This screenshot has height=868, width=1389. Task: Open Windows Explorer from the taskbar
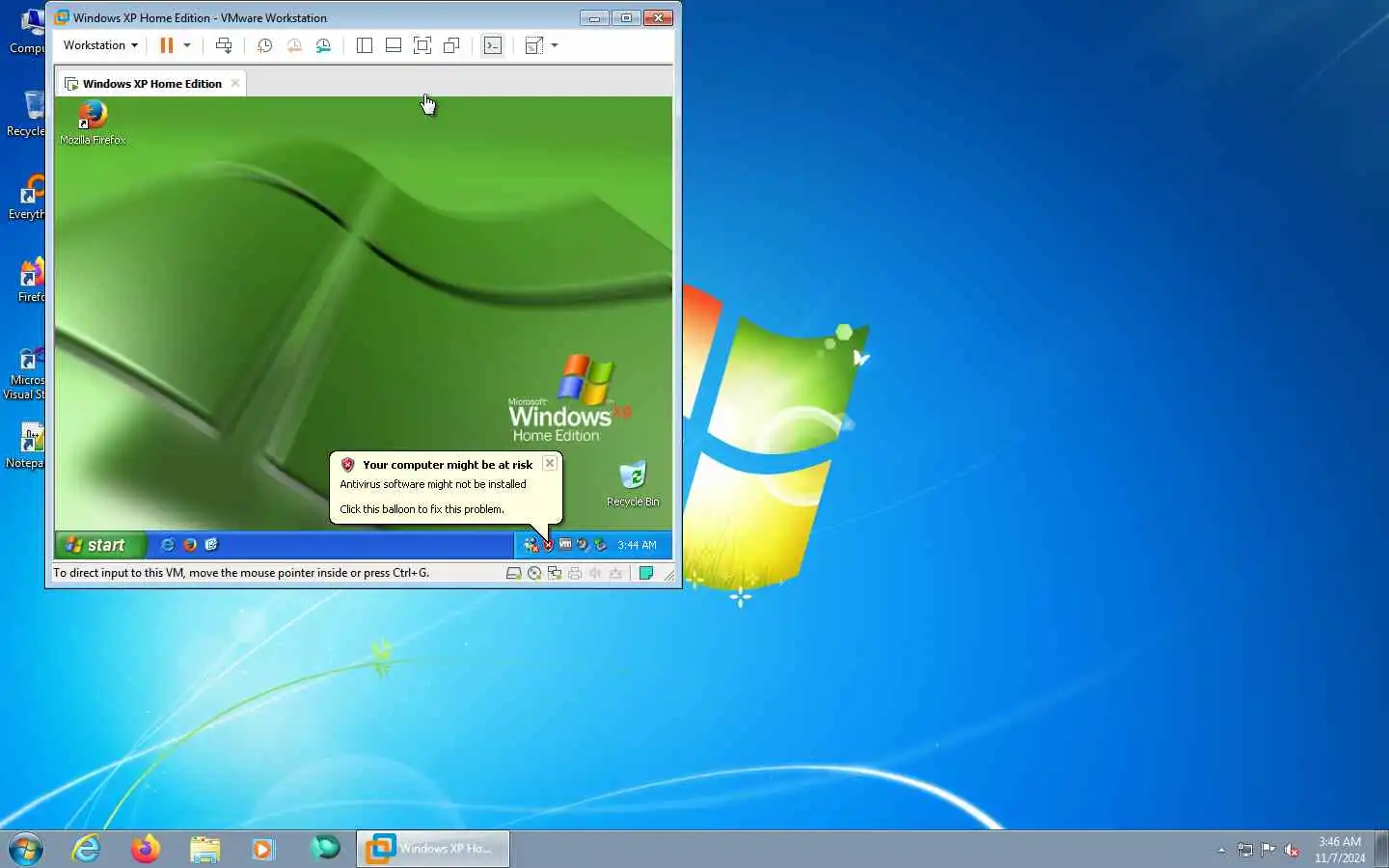[204, 849]
